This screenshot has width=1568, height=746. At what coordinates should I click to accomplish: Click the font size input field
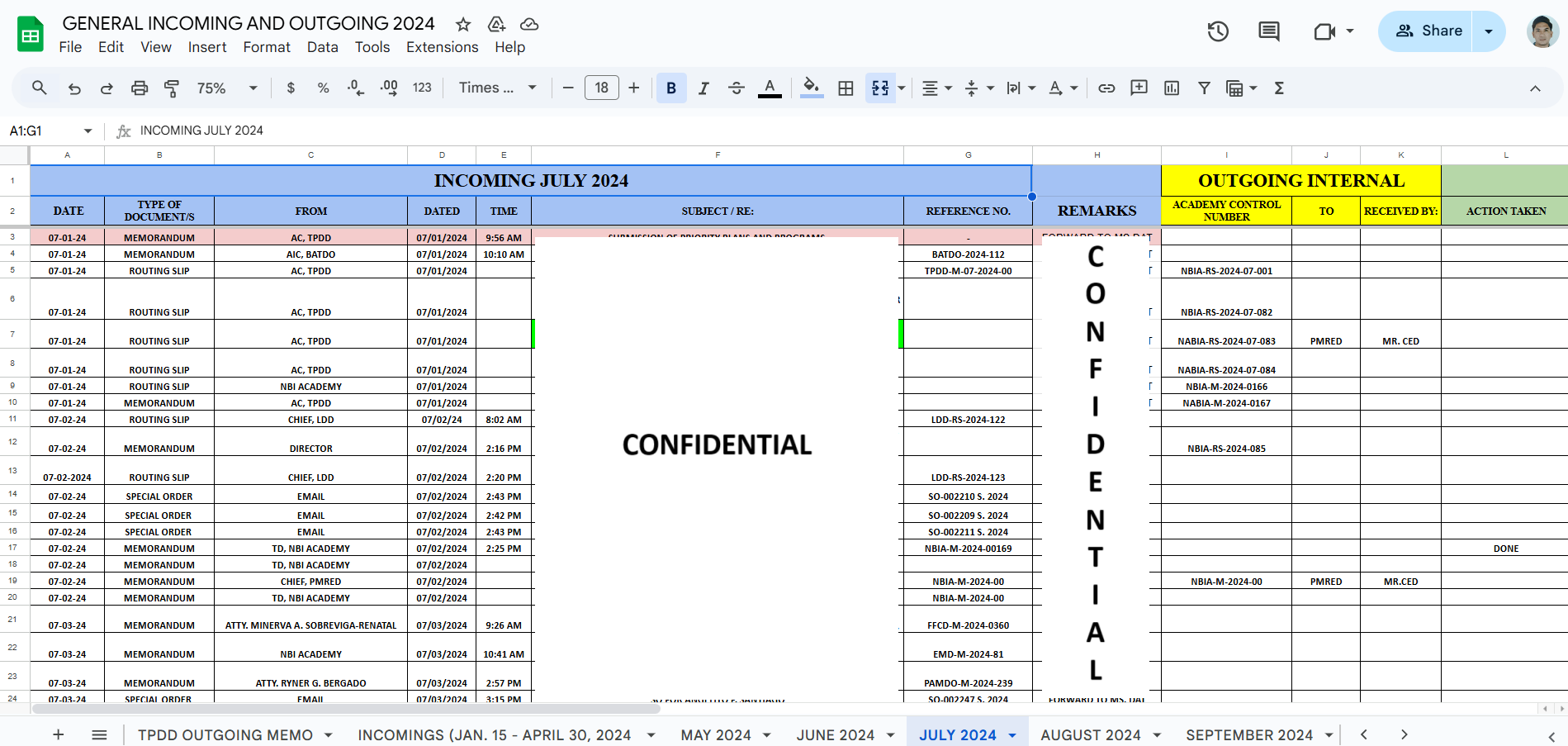(x=601, y=88)
